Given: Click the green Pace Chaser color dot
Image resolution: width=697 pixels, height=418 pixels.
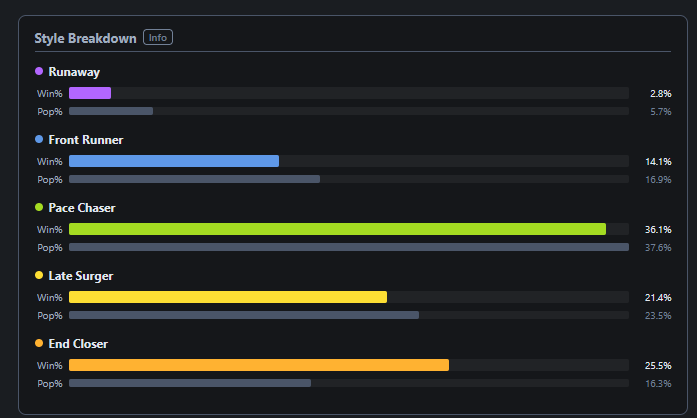Looking at the screenshot, I should [x=39, y=207].
